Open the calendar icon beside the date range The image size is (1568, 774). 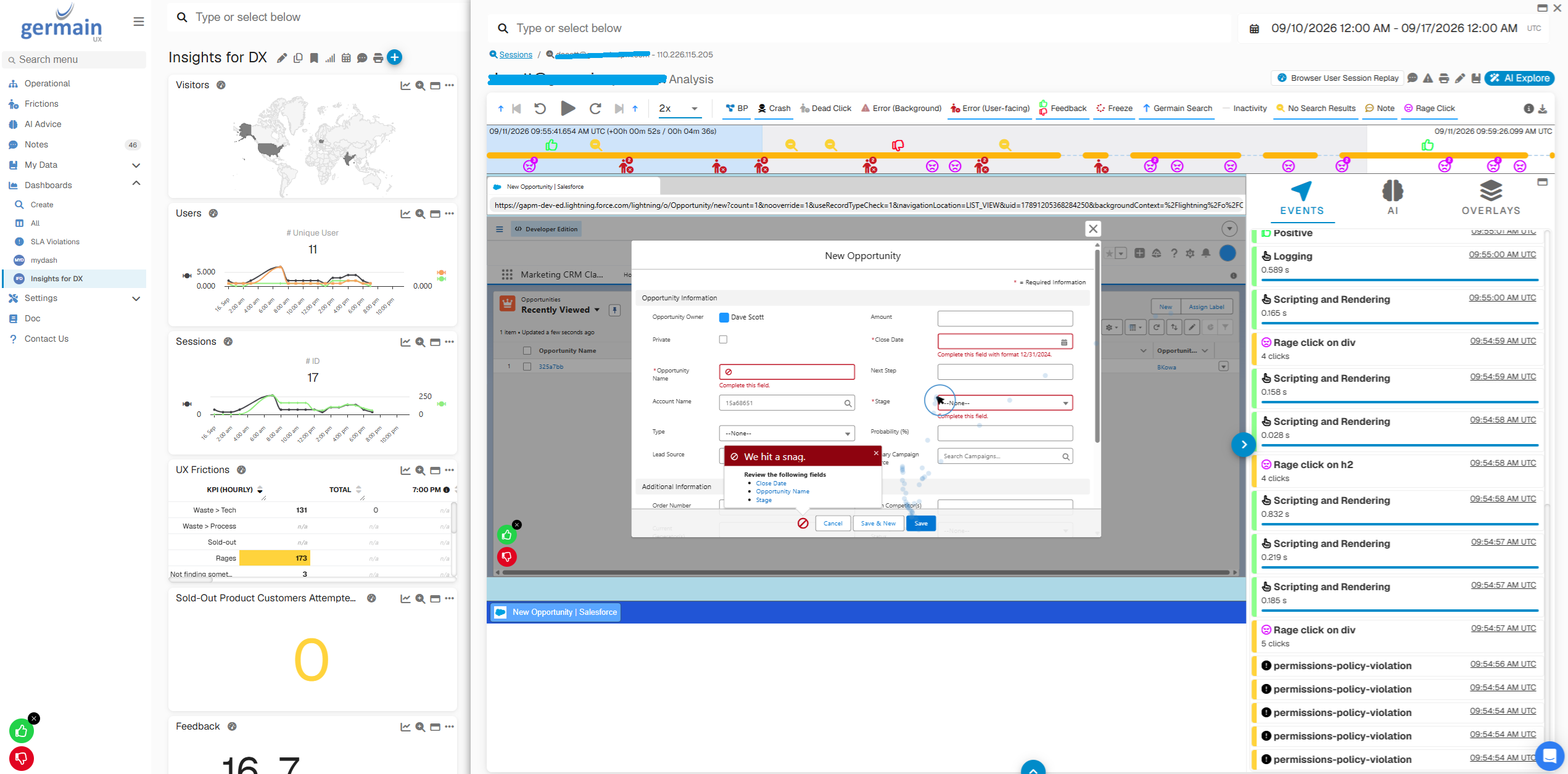[1255, 29]
